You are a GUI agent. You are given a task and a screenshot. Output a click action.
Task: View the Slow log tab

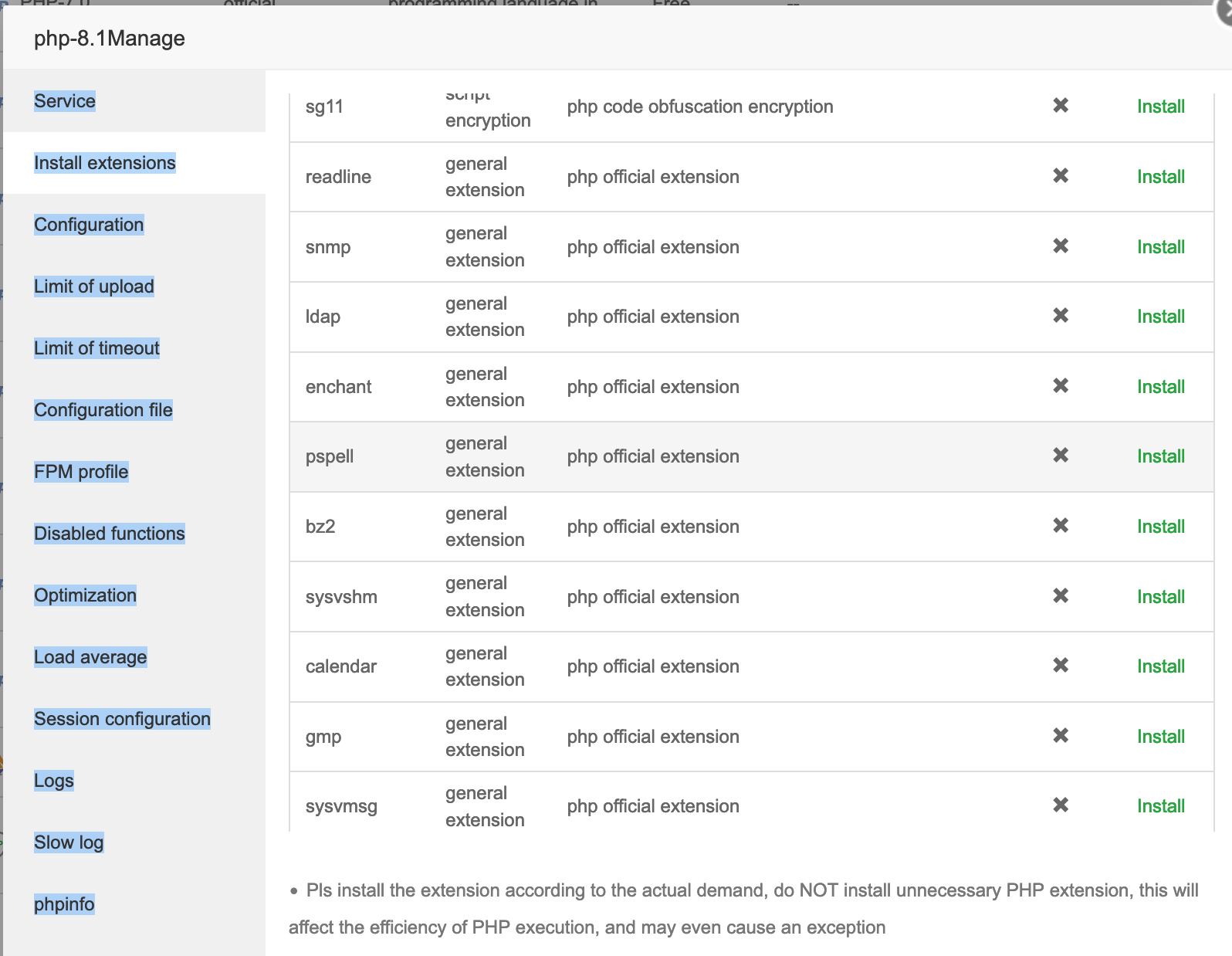click(69, 842)
